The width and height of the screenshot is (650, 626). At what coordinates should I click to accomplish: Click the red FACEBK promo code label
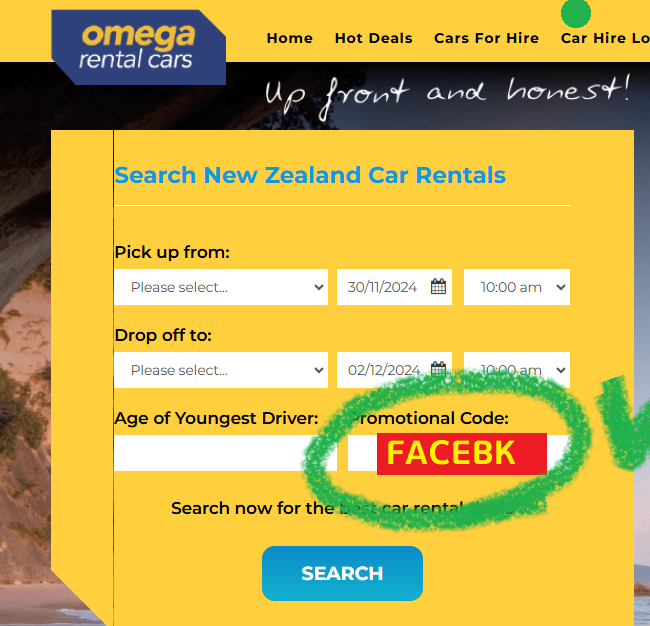click(462, 454)
